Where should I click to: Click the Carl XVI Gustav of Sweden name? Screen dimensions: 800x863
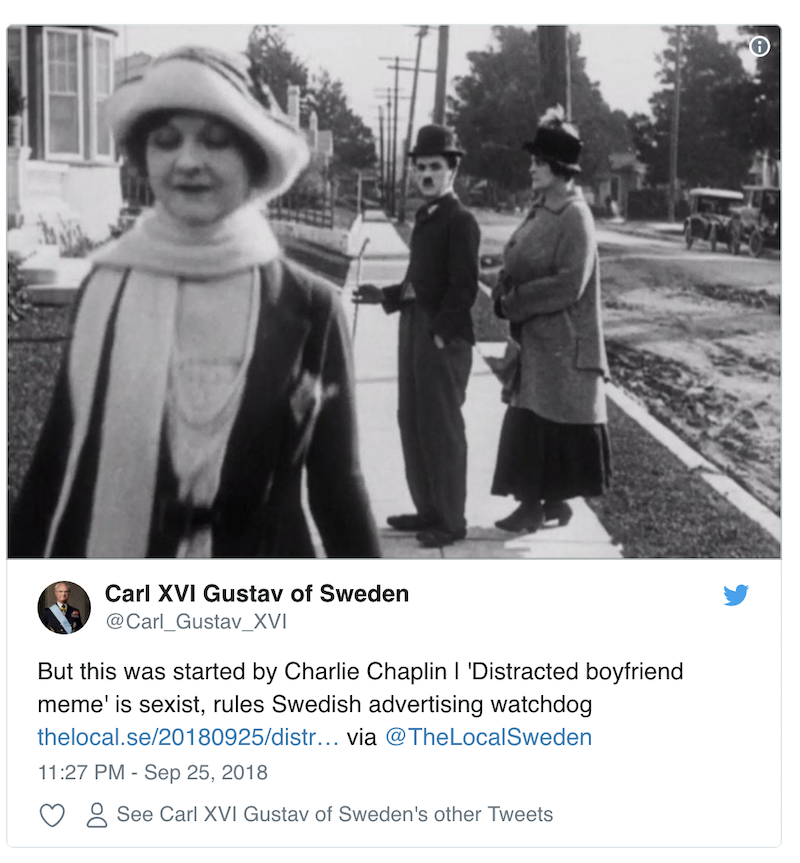tap(257, 594)
